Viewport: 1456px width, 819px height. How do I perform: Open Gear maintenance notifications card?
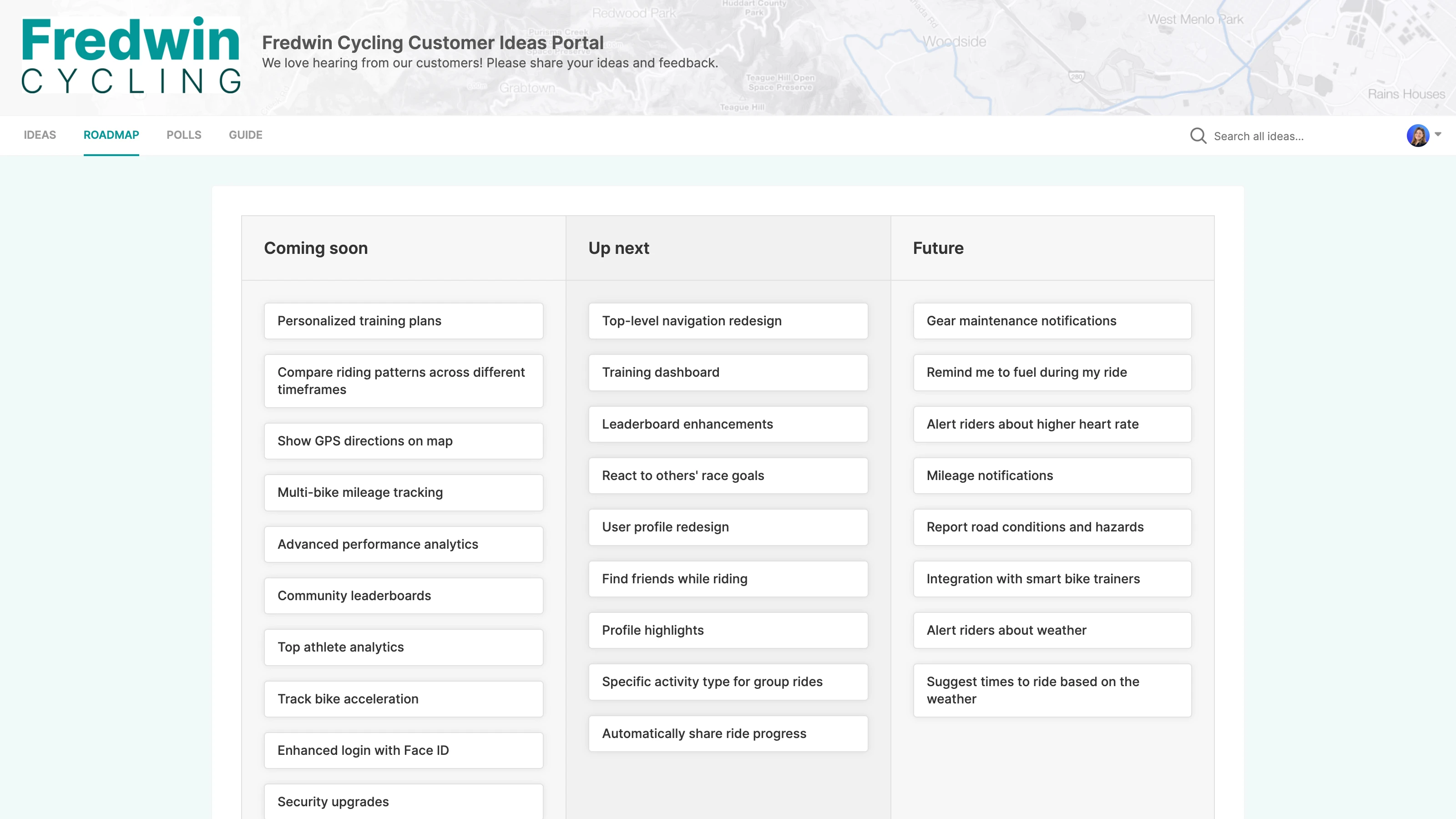pos(1052,321)
